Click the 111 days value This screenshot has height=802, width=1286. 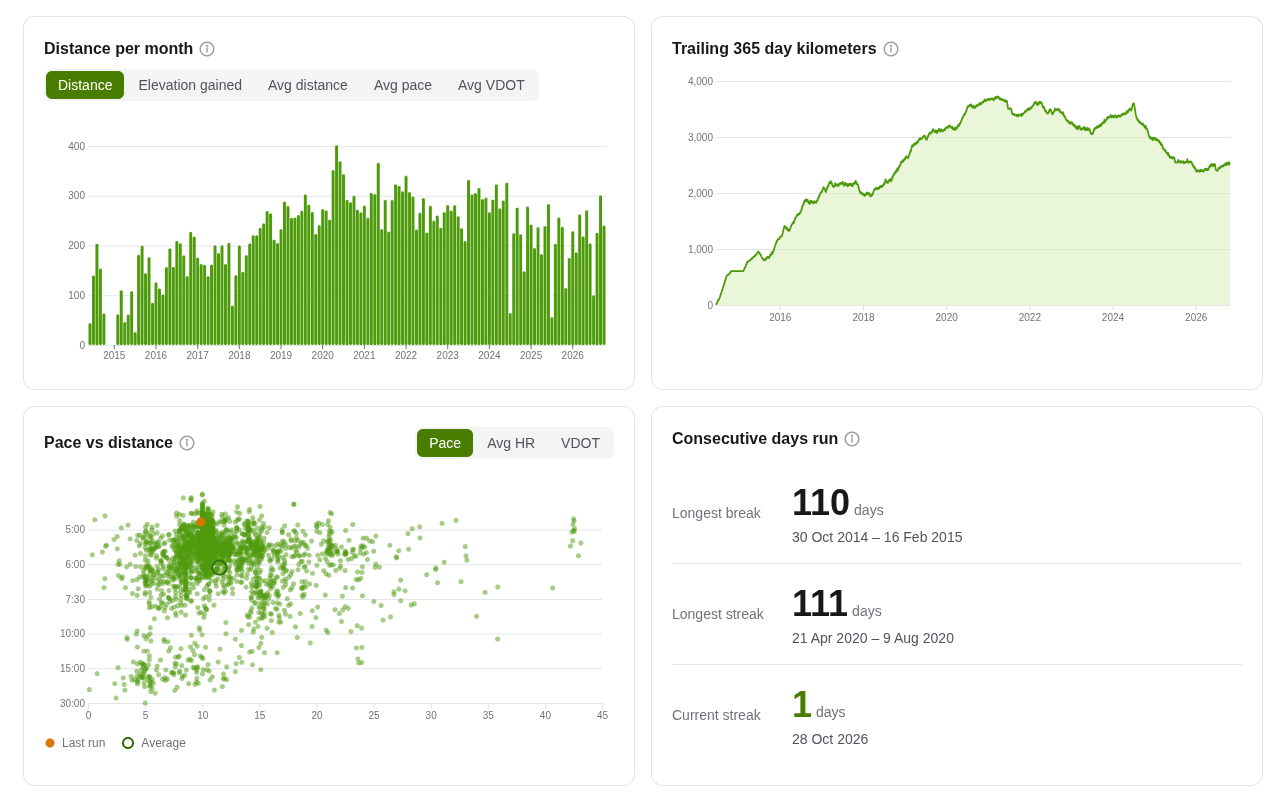[837, 604]
